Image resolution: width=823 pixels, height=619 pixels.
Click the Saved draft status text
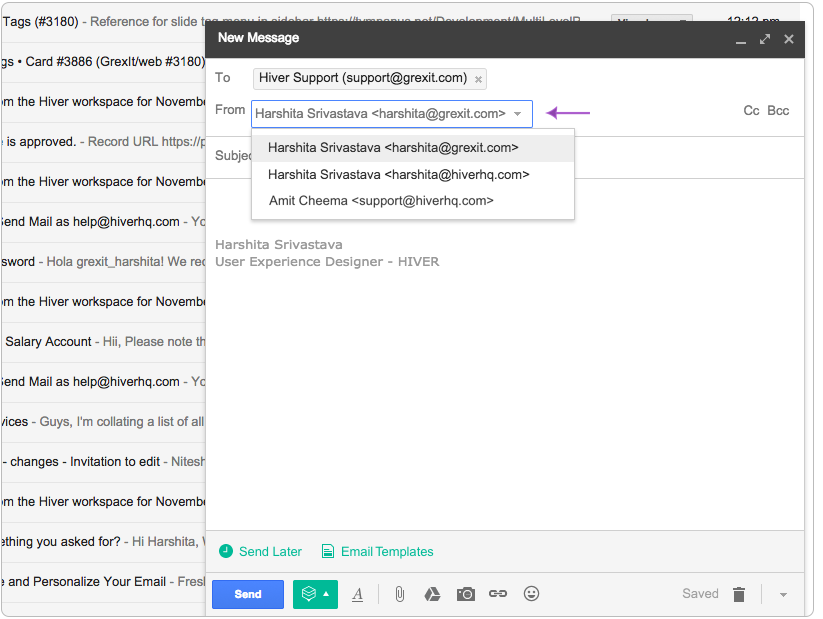[x=700, y=593]
